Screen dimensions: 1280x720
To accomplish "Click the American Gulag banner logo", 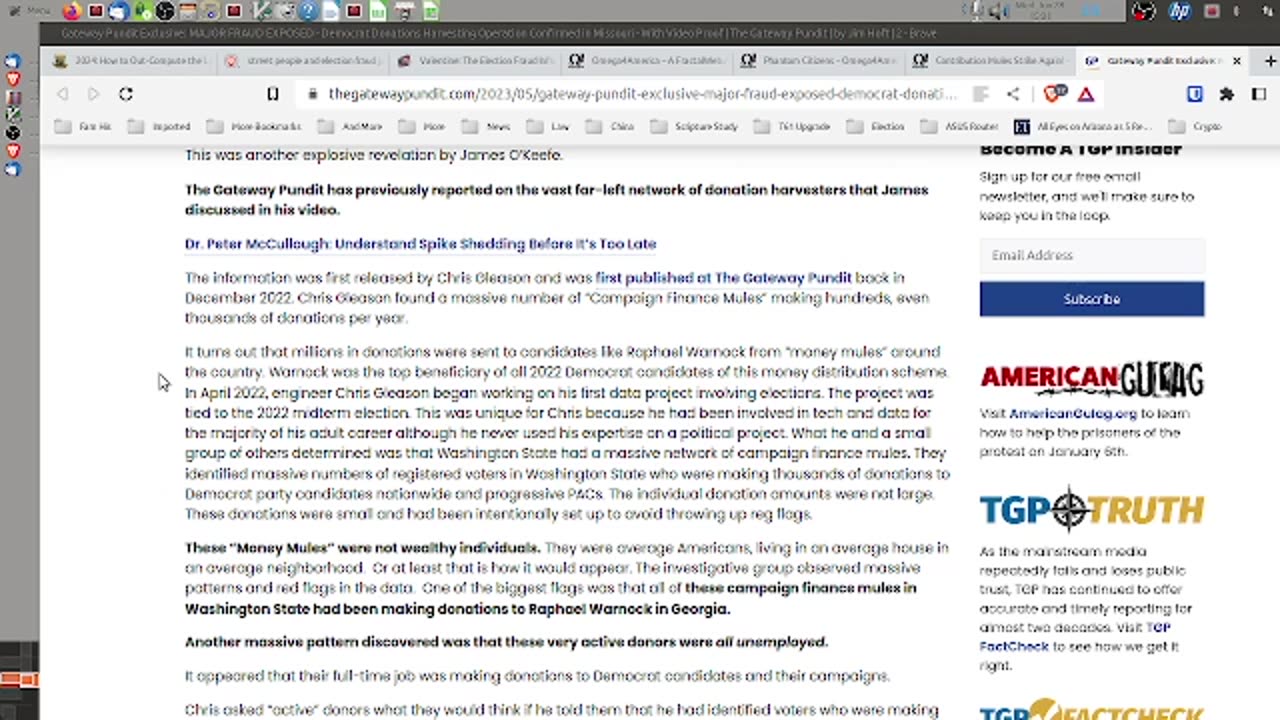I will click(x=1092, y=379).
